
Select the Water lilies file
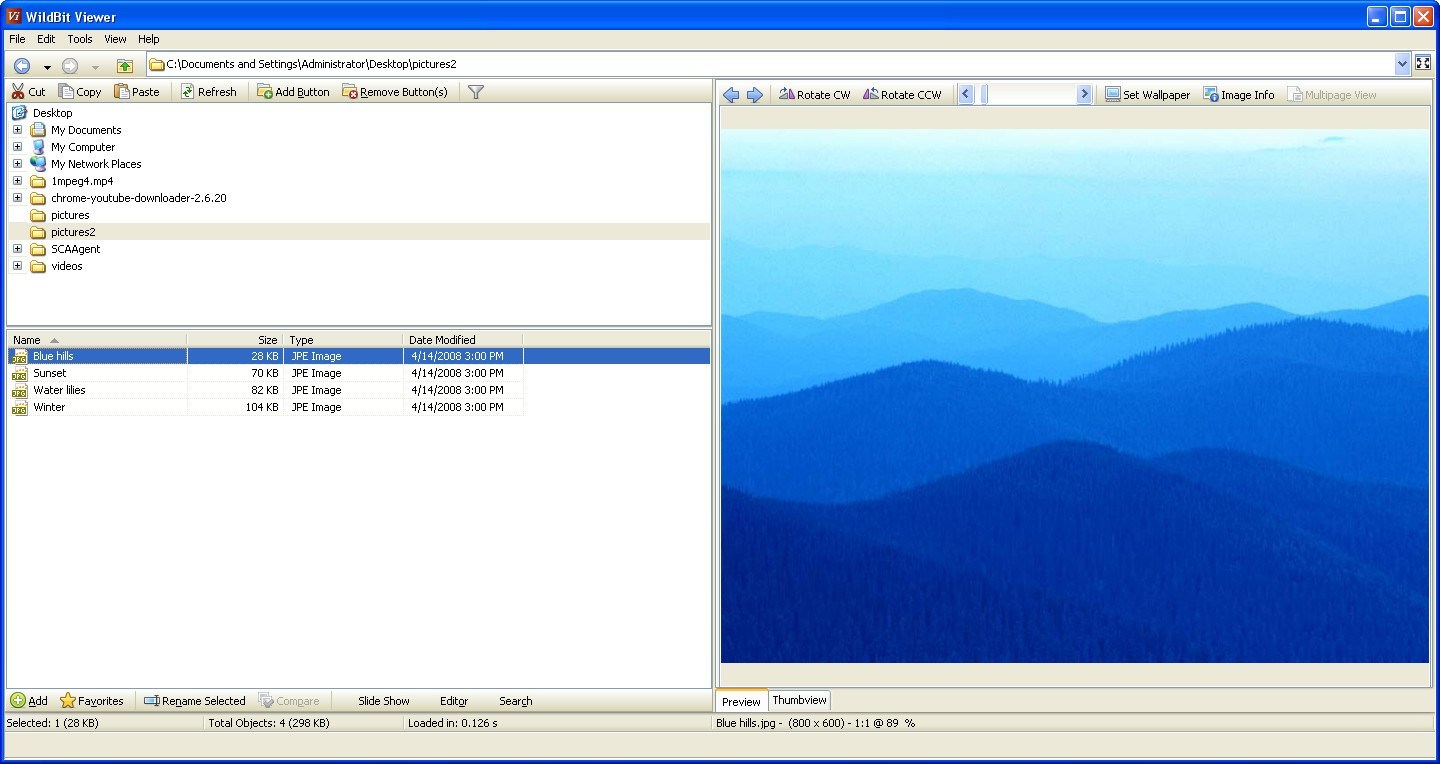coord(59,390)
